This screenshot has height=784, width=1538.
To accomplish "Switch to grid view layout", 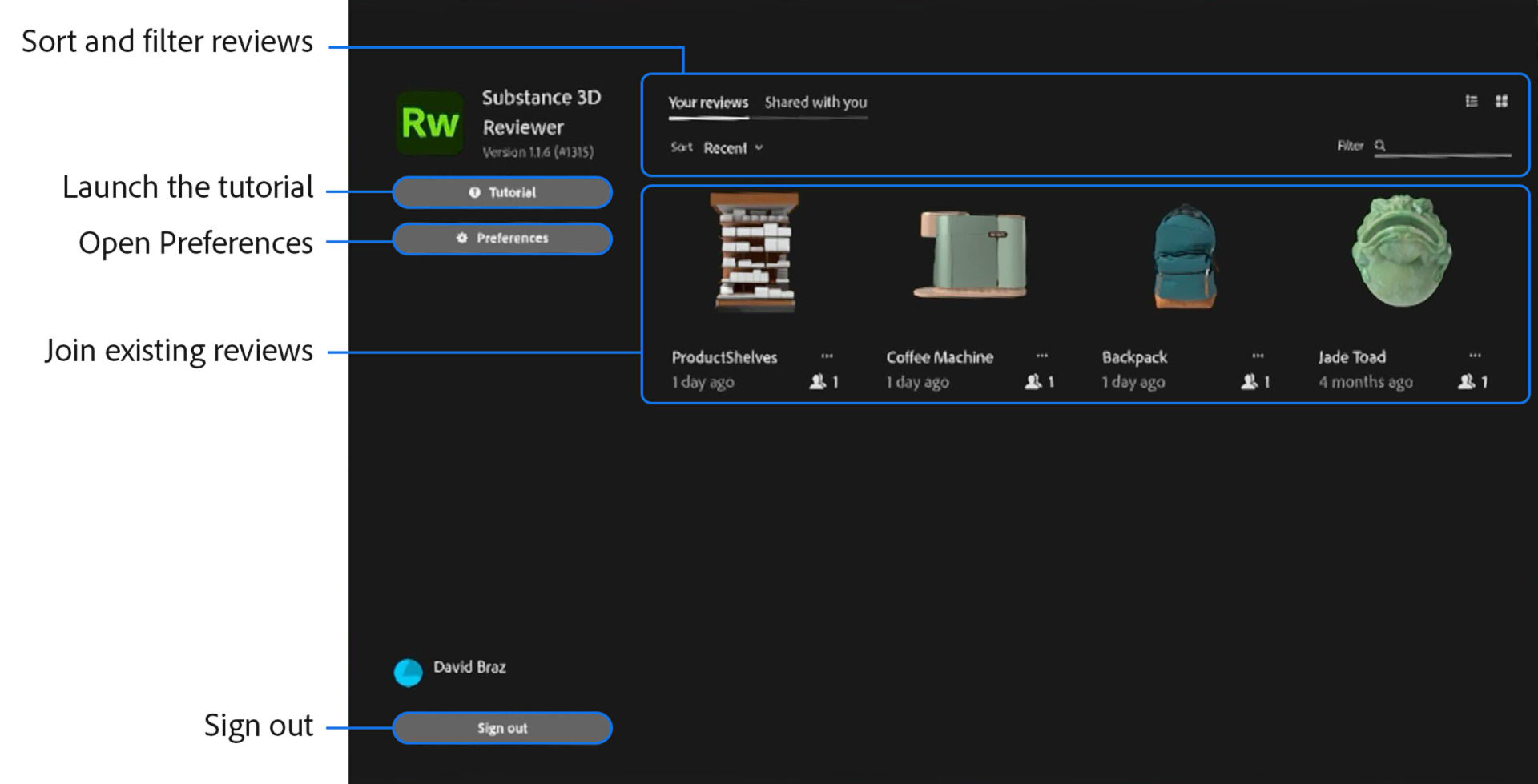I will point(1502,101).
